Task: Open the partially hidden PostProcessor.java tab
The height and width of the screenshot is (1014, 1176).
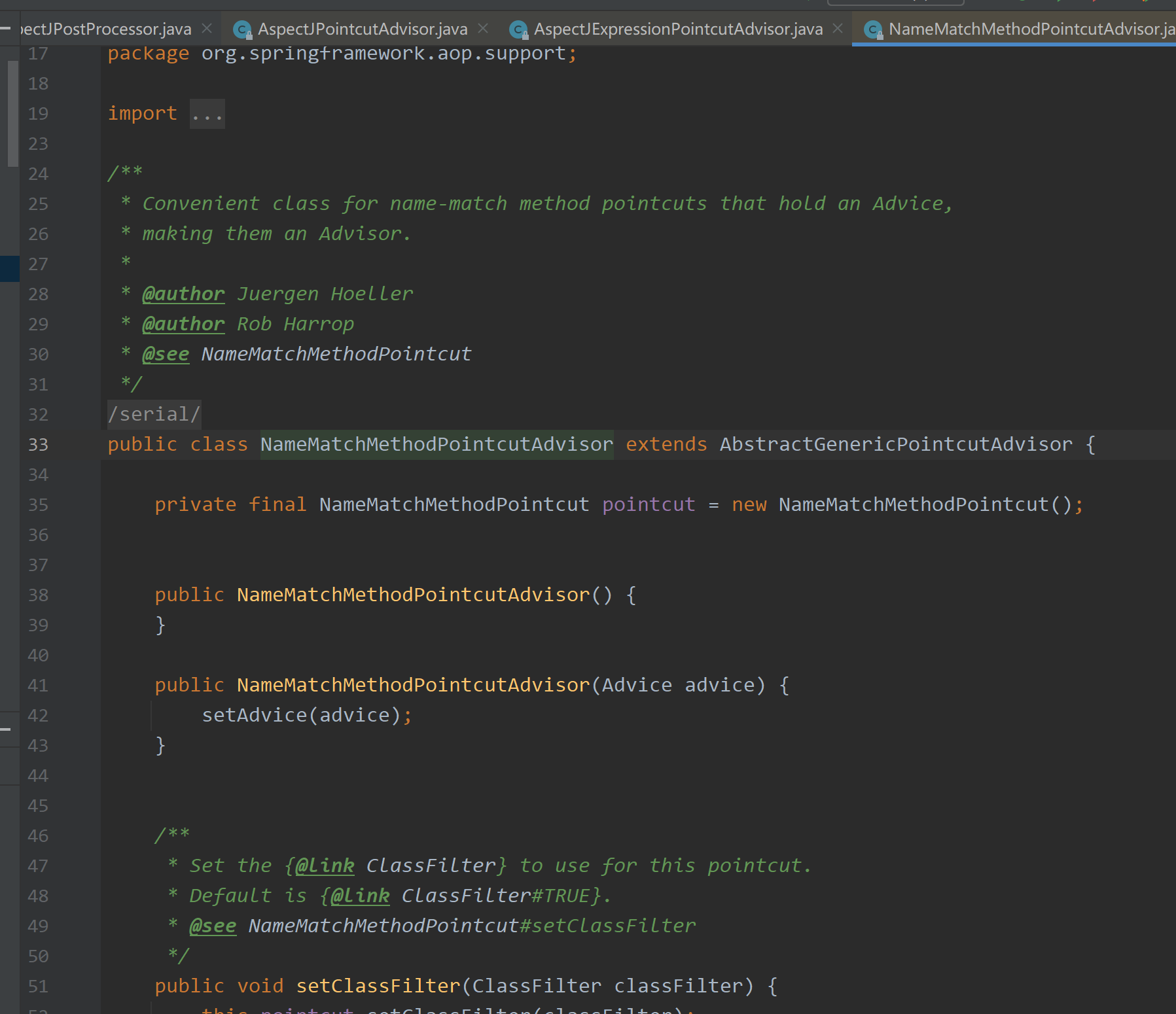Action: pos(106,29)
